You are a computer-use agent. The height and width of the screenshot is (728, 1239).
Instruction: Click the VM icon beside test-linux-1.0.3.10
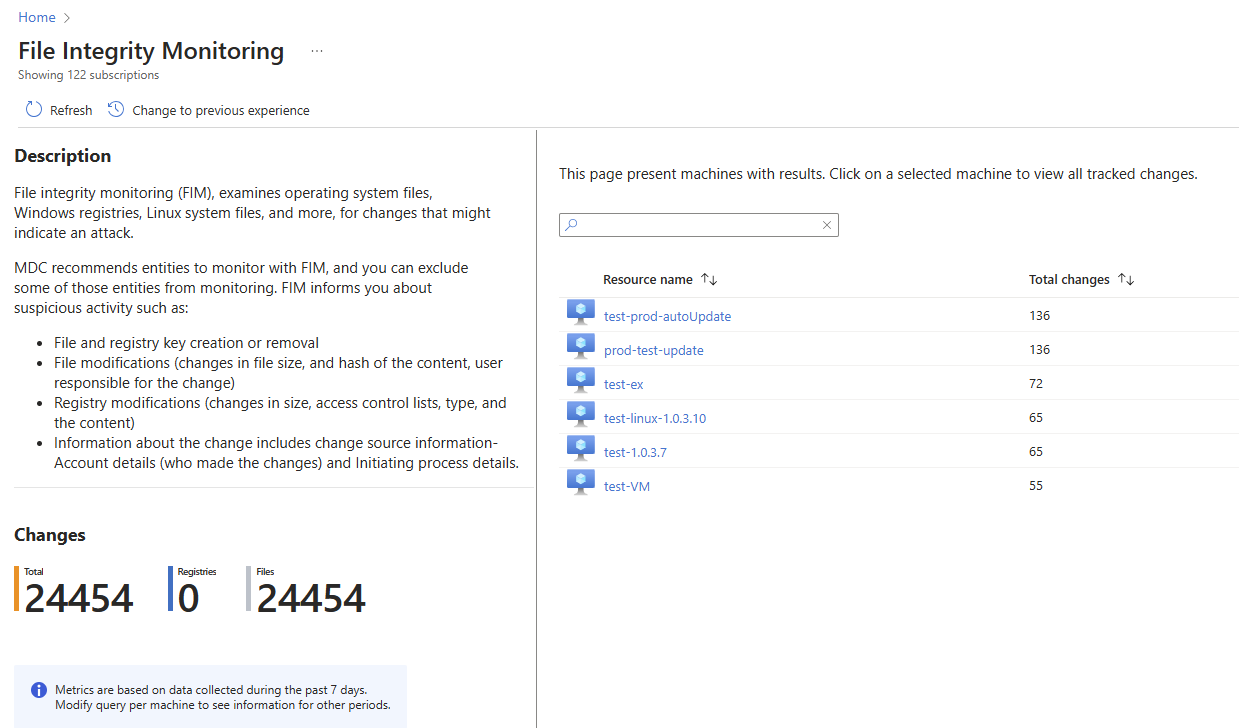pos(581,413)
